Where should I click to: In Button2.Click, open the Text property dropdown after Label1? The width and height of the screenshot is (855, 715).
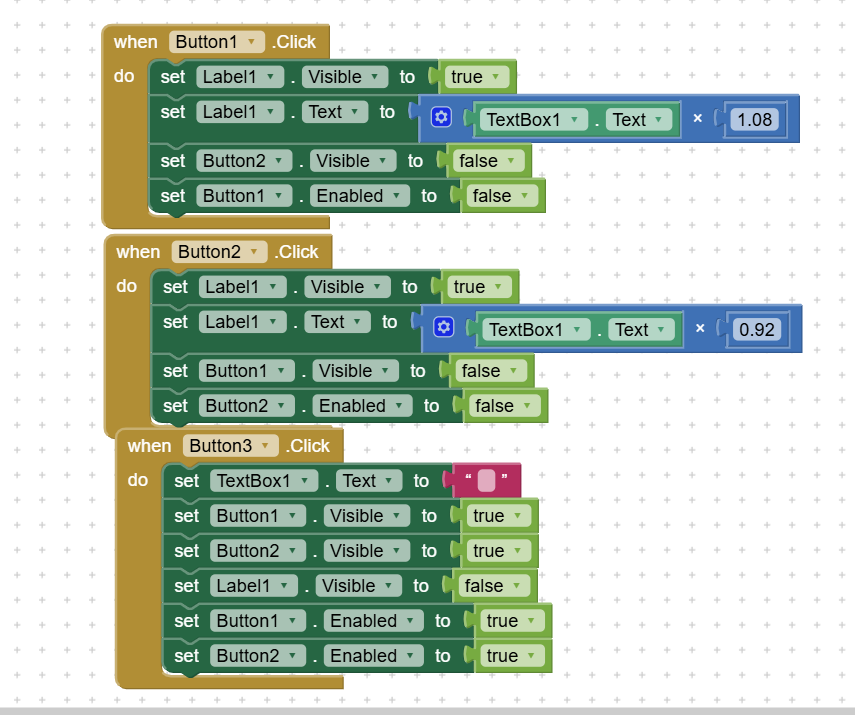[338, 322]
